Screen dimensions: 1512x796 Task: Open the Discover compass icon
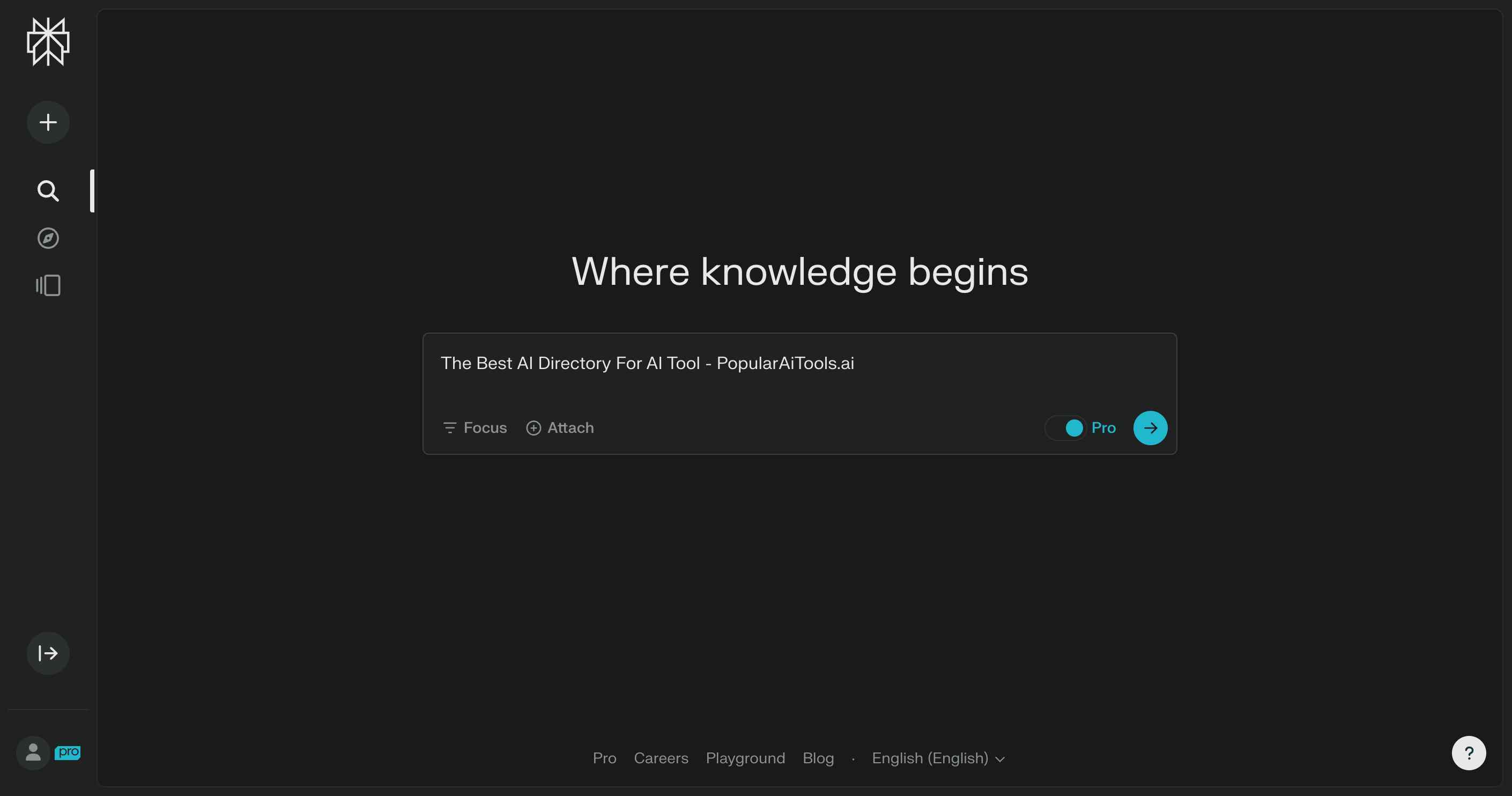click(48, 238)
